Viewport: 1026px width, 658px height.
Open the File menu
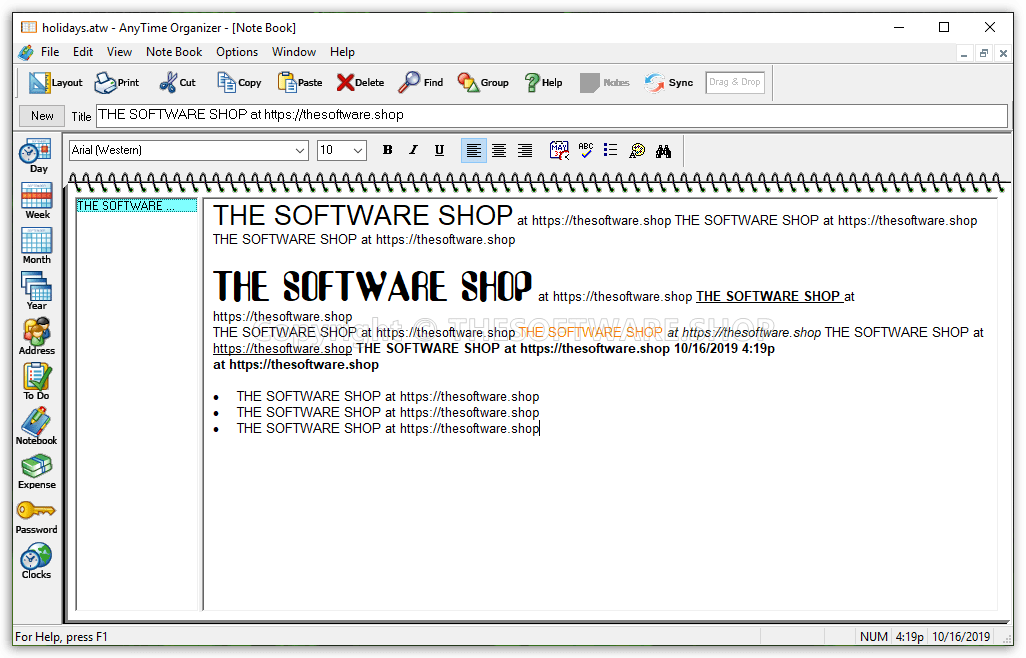click(x=50, y=52)
